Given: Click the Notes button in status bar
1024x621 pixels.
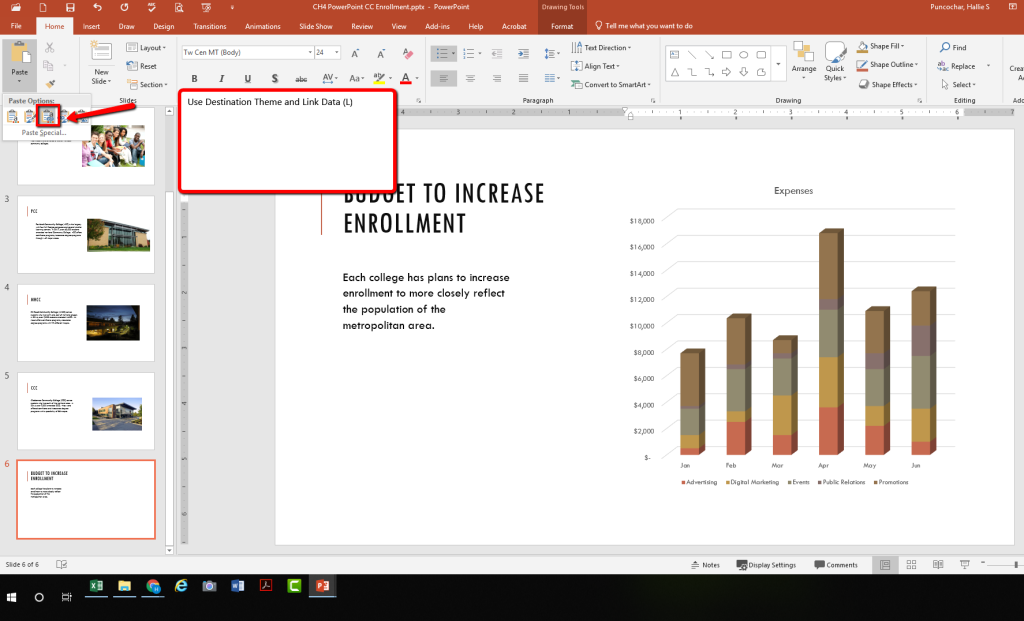Looking at the screenshot, I should (x=706, y=564).
